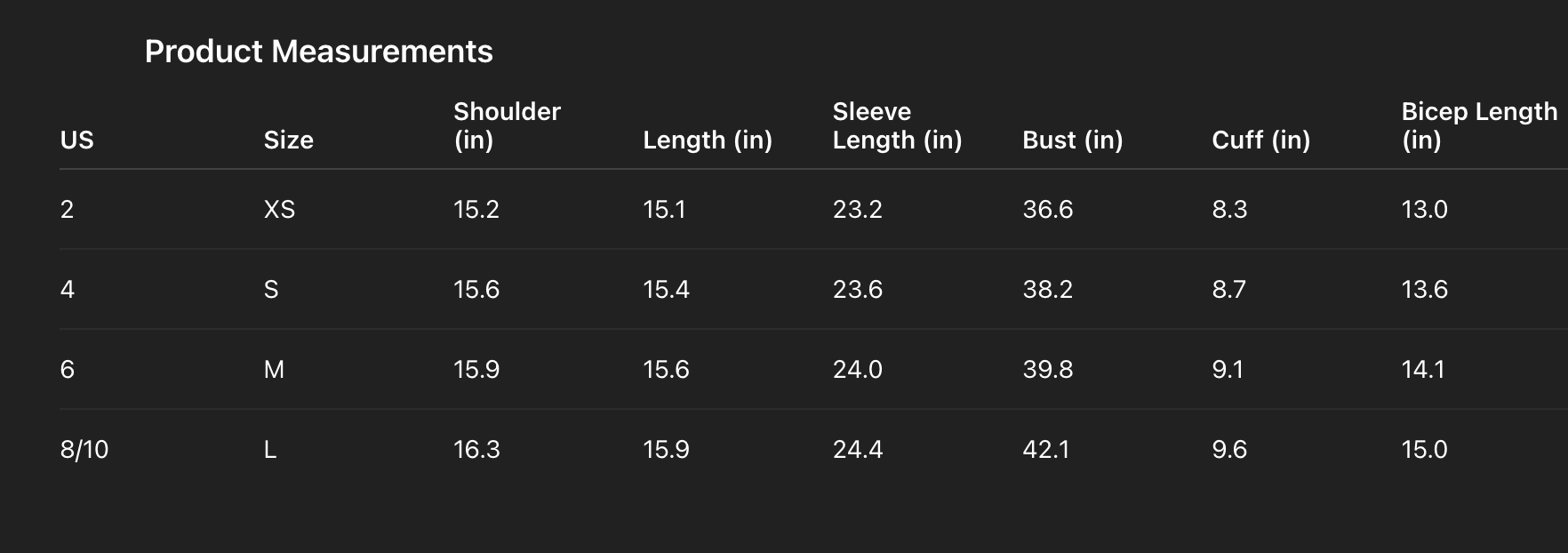Click the Size column header
The image size is (1568, 553).
[x=288, y=140]
